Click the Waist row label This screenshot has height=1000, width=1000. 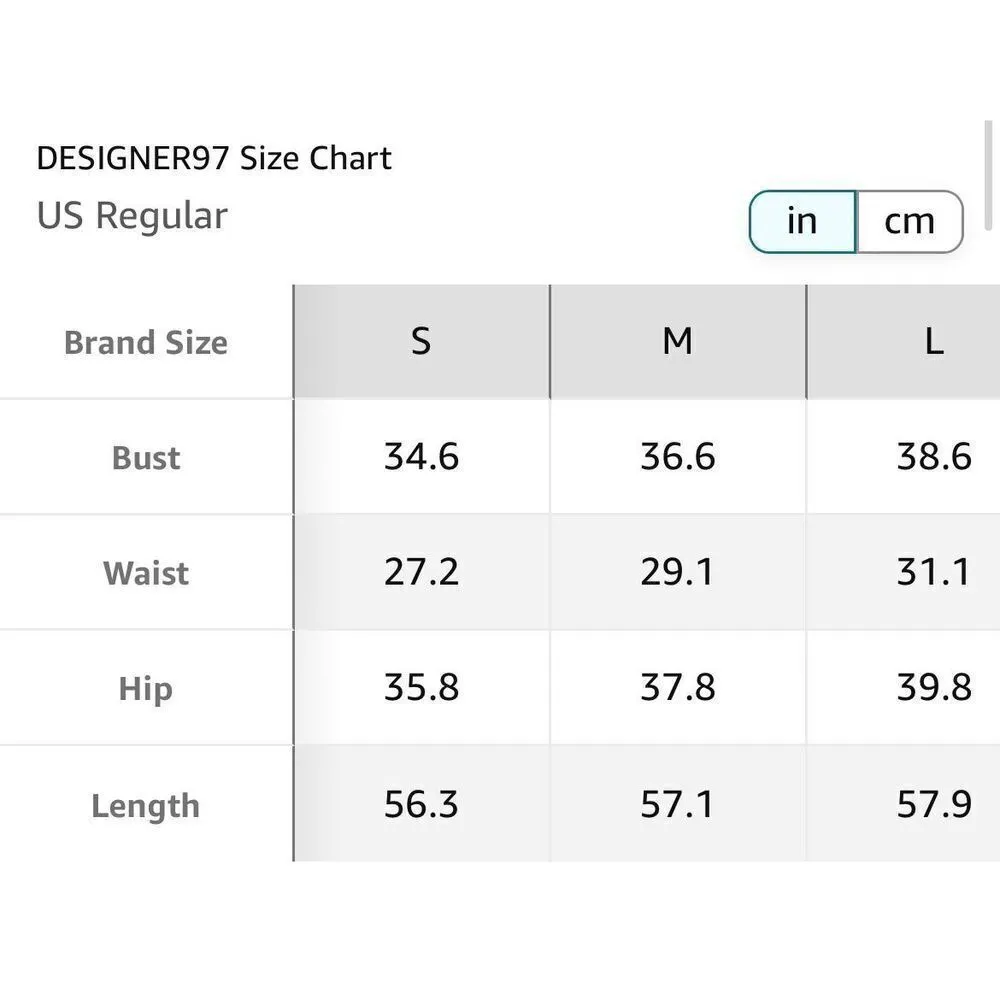(x=146, y=573)
